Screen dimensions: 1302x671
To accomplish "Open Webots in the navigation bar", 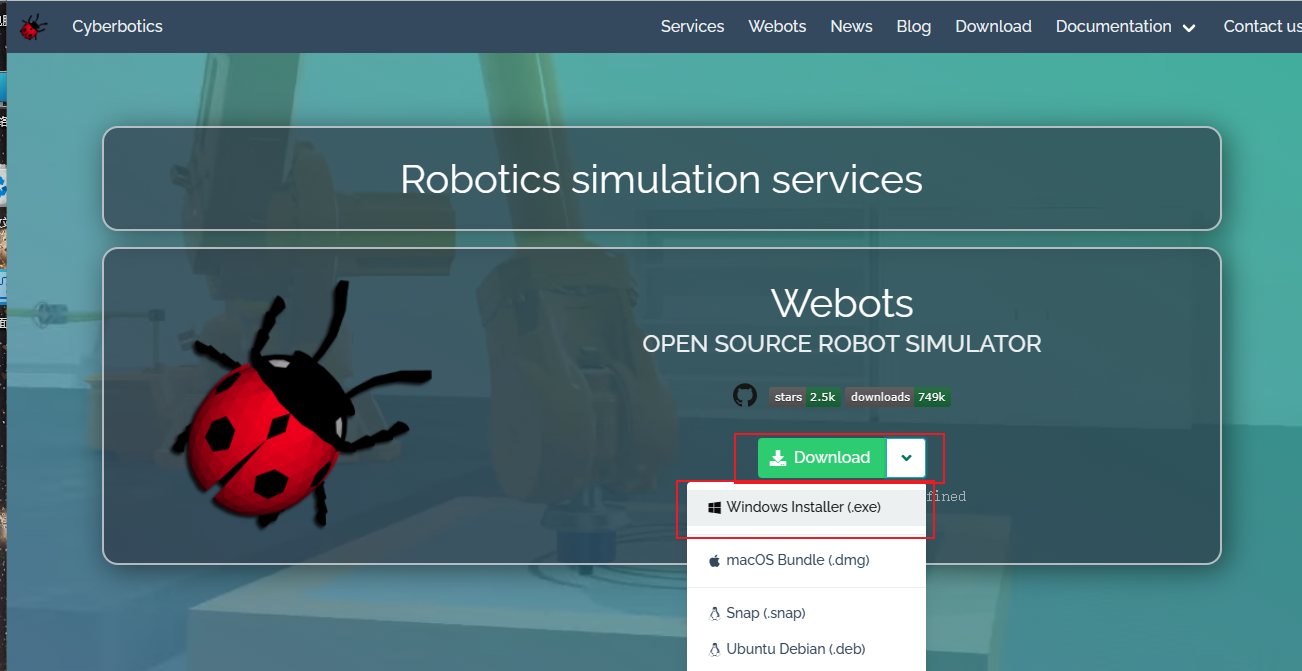I will tap(777, 27).
